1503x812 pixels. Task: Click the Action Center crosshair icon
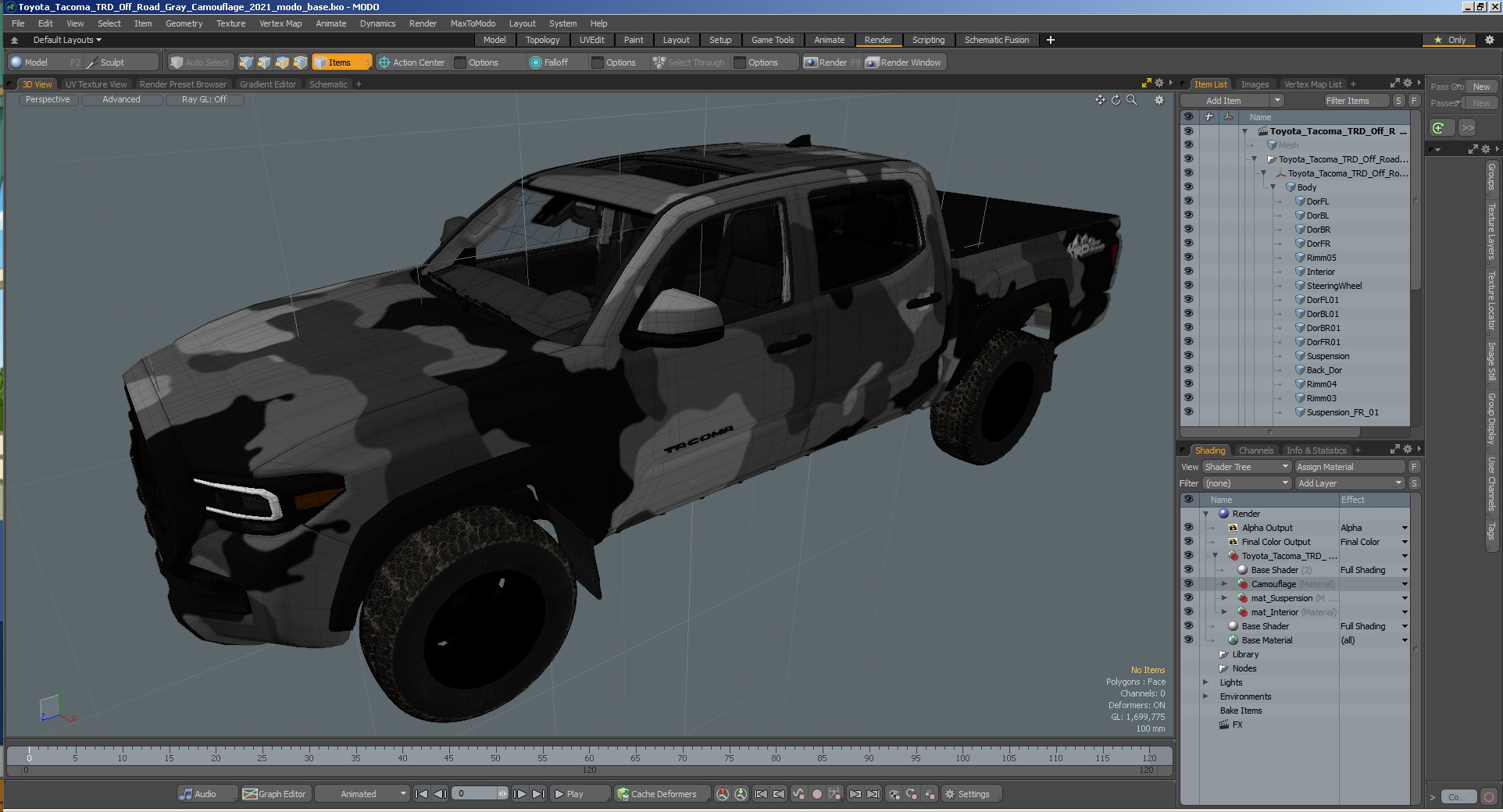[x=384, y=62]
